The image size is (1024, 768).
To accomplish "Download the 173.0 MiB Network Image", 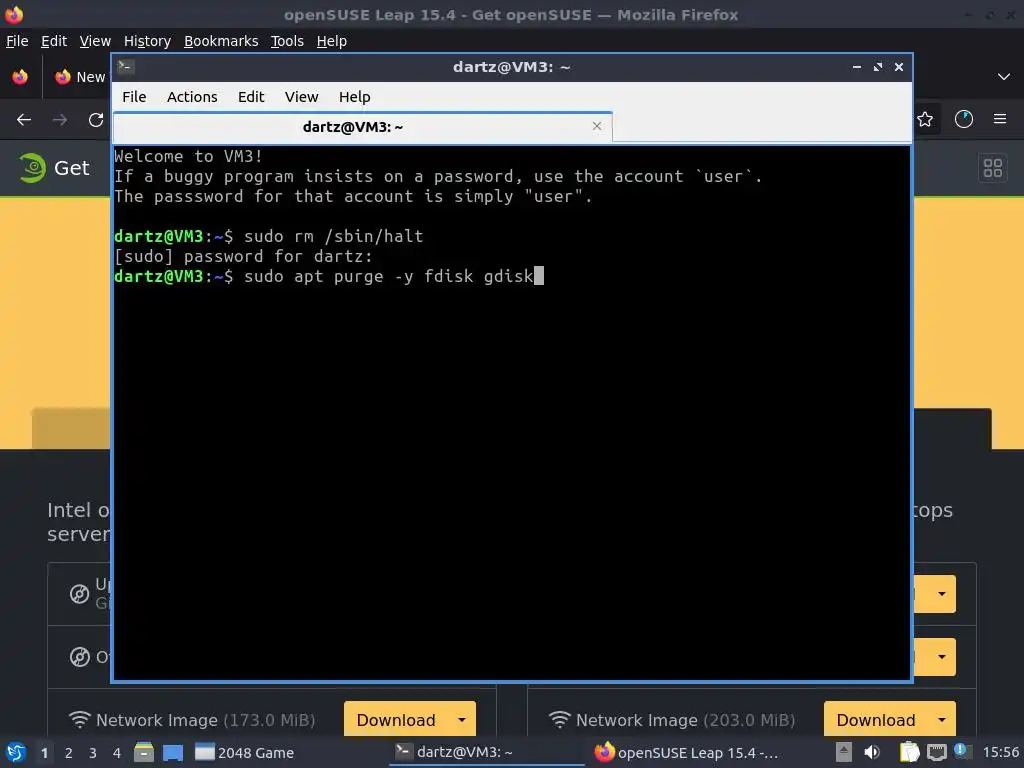I will coord(396,720).
